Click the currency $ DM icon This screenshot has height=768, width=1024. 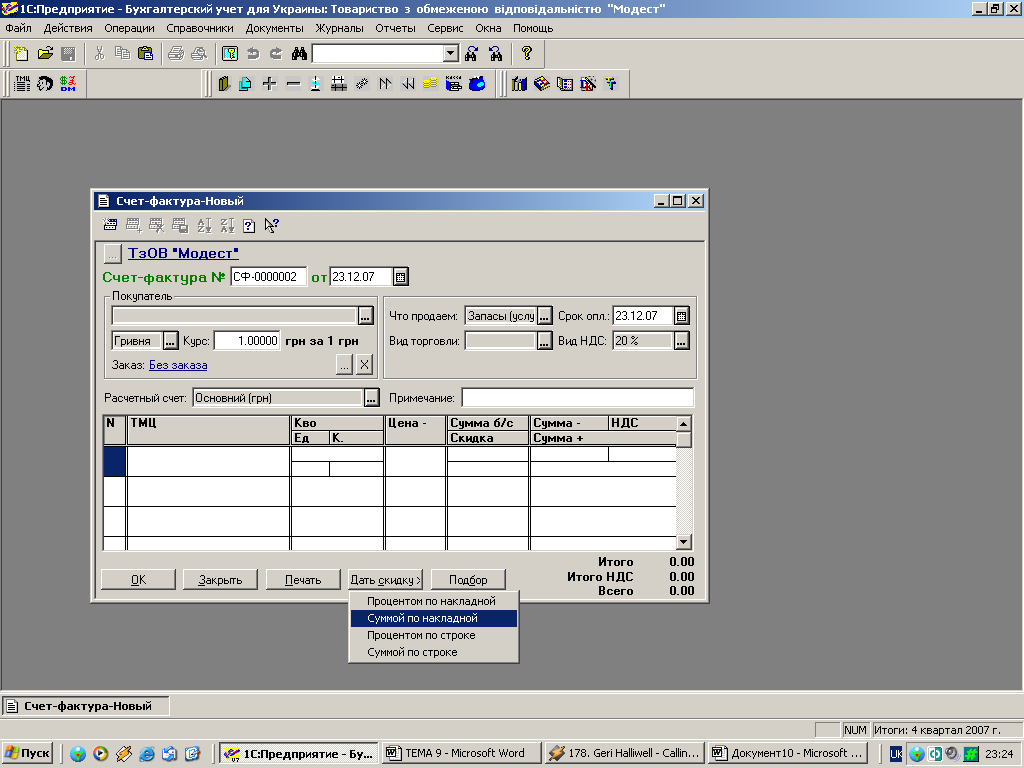tap(68, 84)
